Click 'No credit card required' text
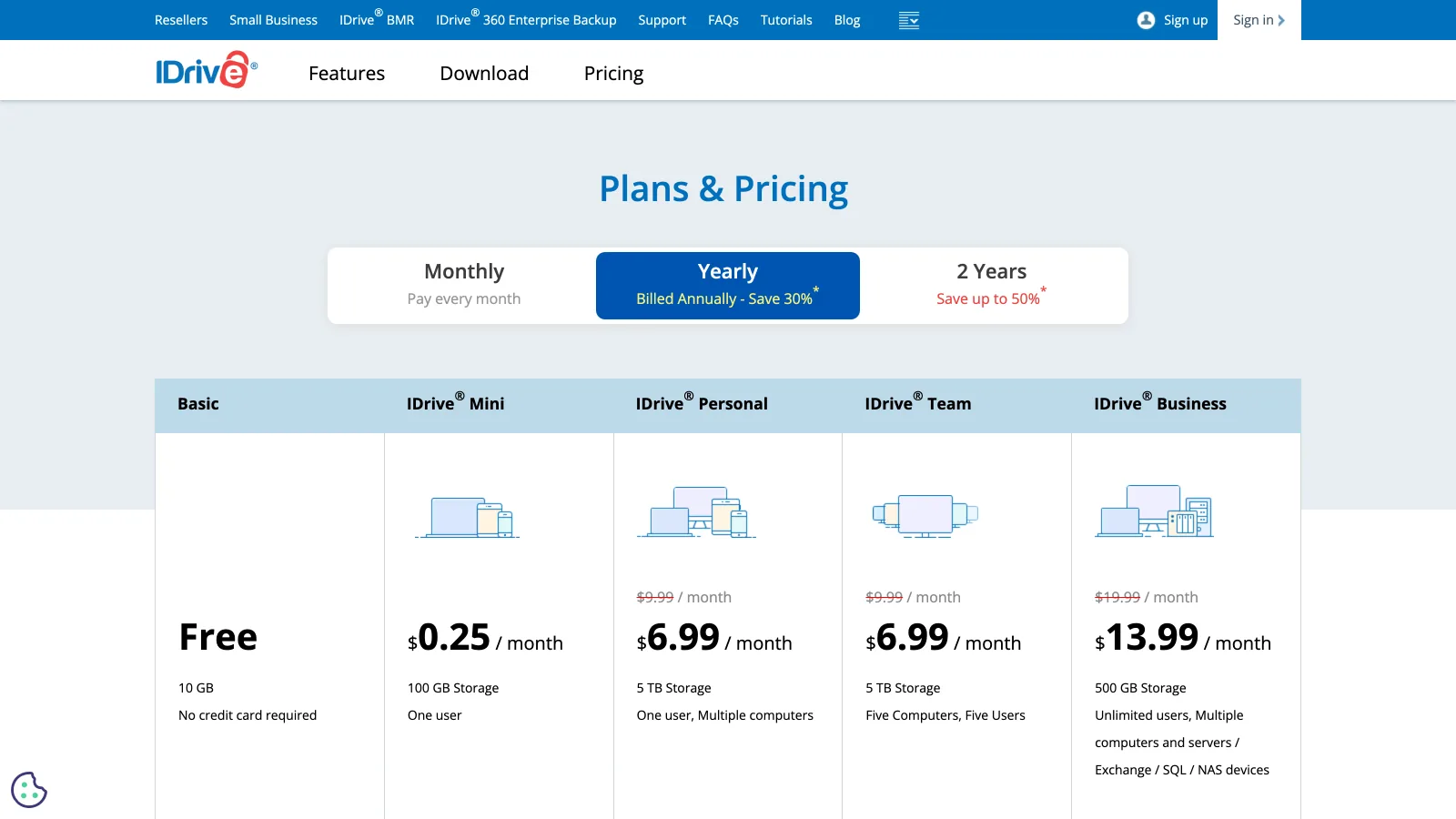The image size is (1456, 819). click(248, 715)
